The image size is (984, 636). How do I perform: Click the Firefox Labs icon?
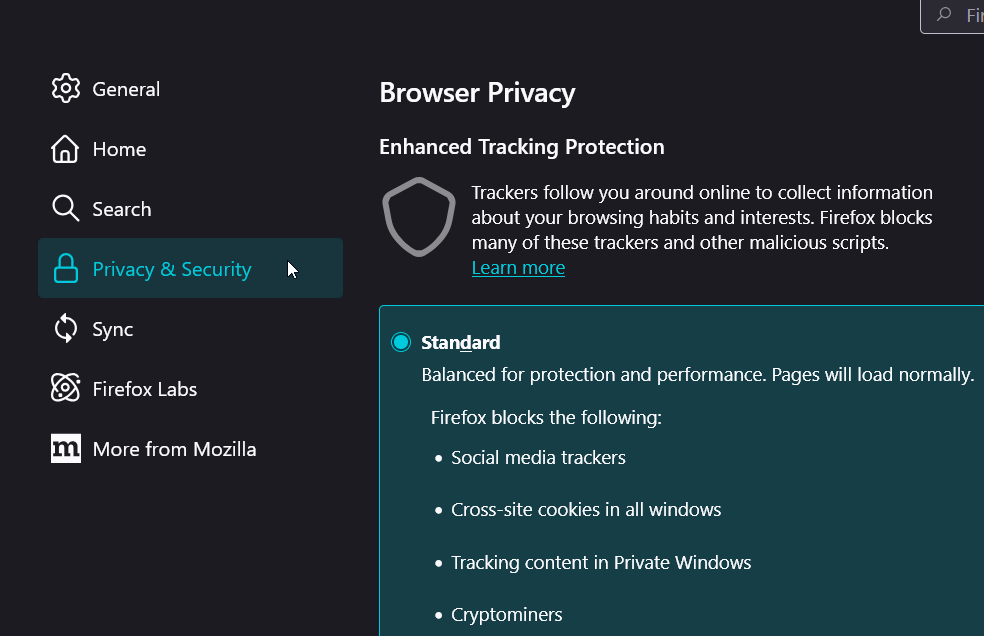[66, 389]
